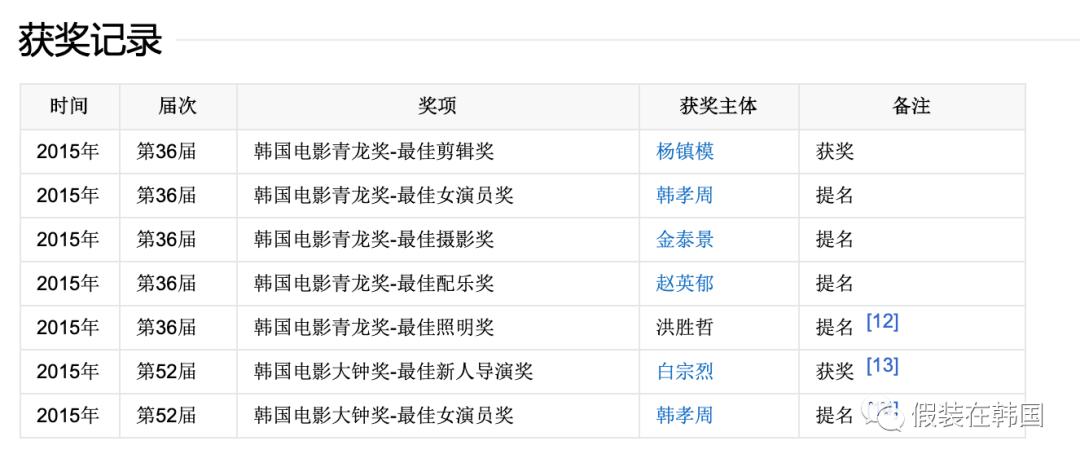
Task: Click the name 洪胜哲
Action: pos(685,327)
